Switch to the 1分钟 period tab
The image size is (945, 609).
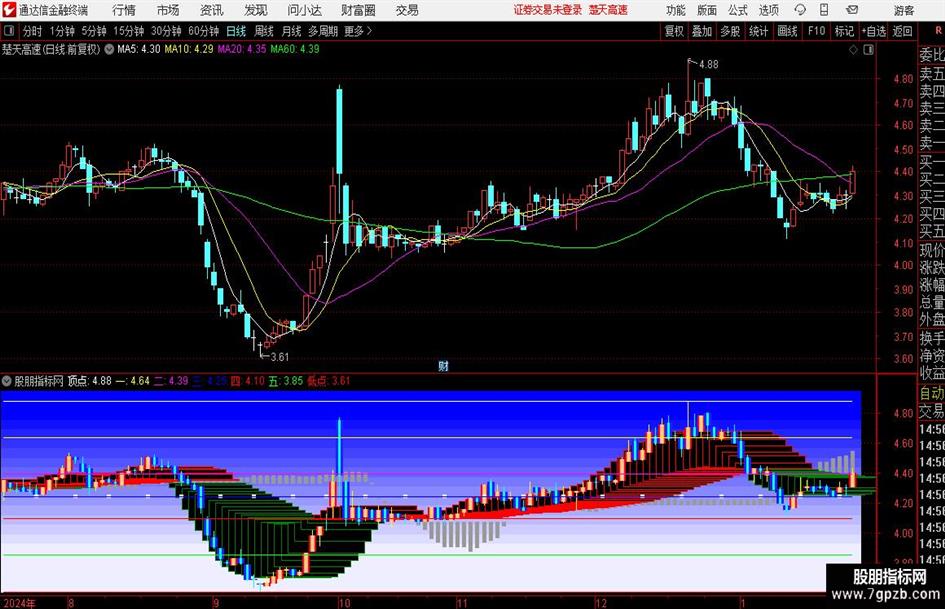tap(62, 31)
